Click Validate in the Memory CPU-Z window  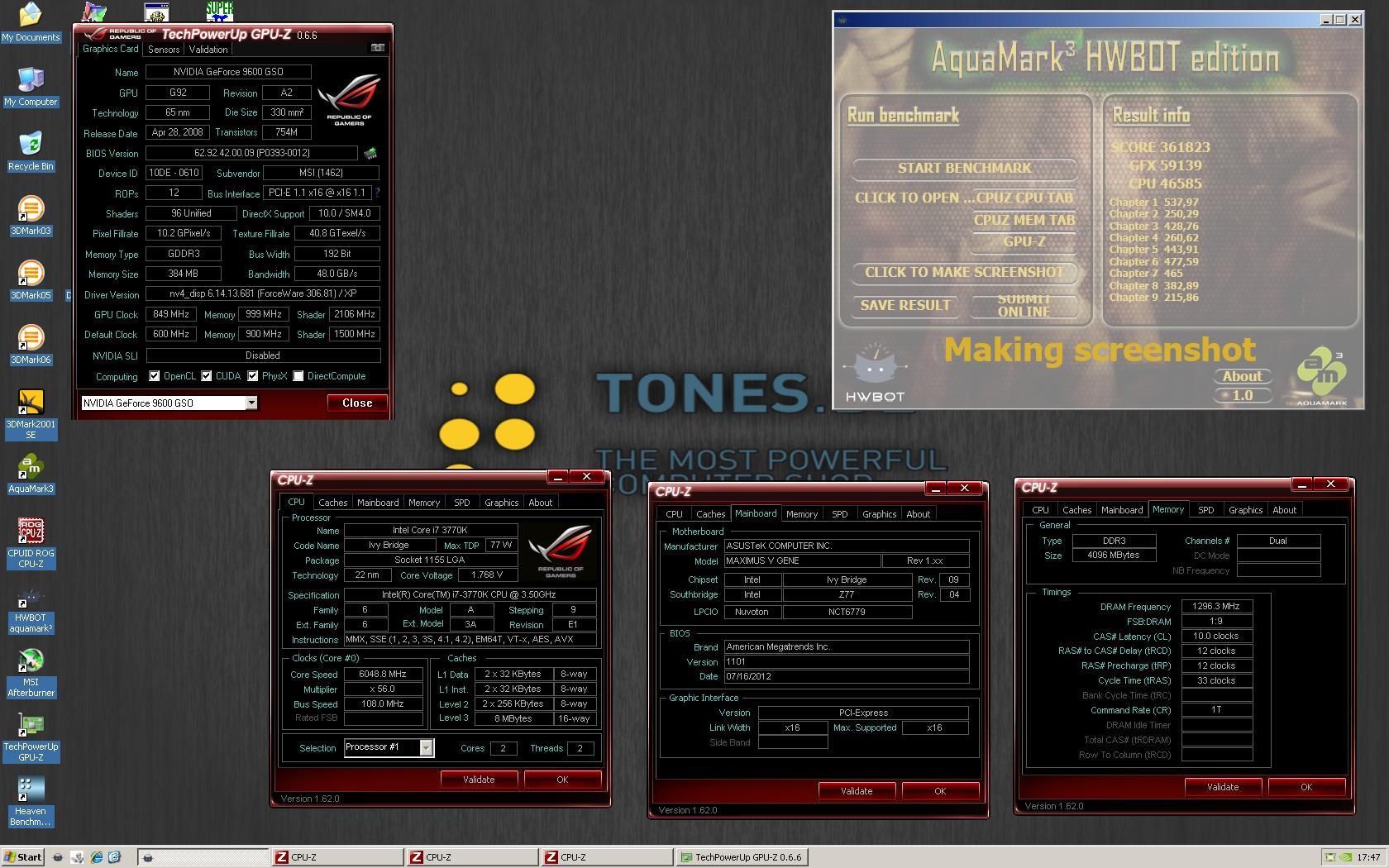(x=1223, y=787)
